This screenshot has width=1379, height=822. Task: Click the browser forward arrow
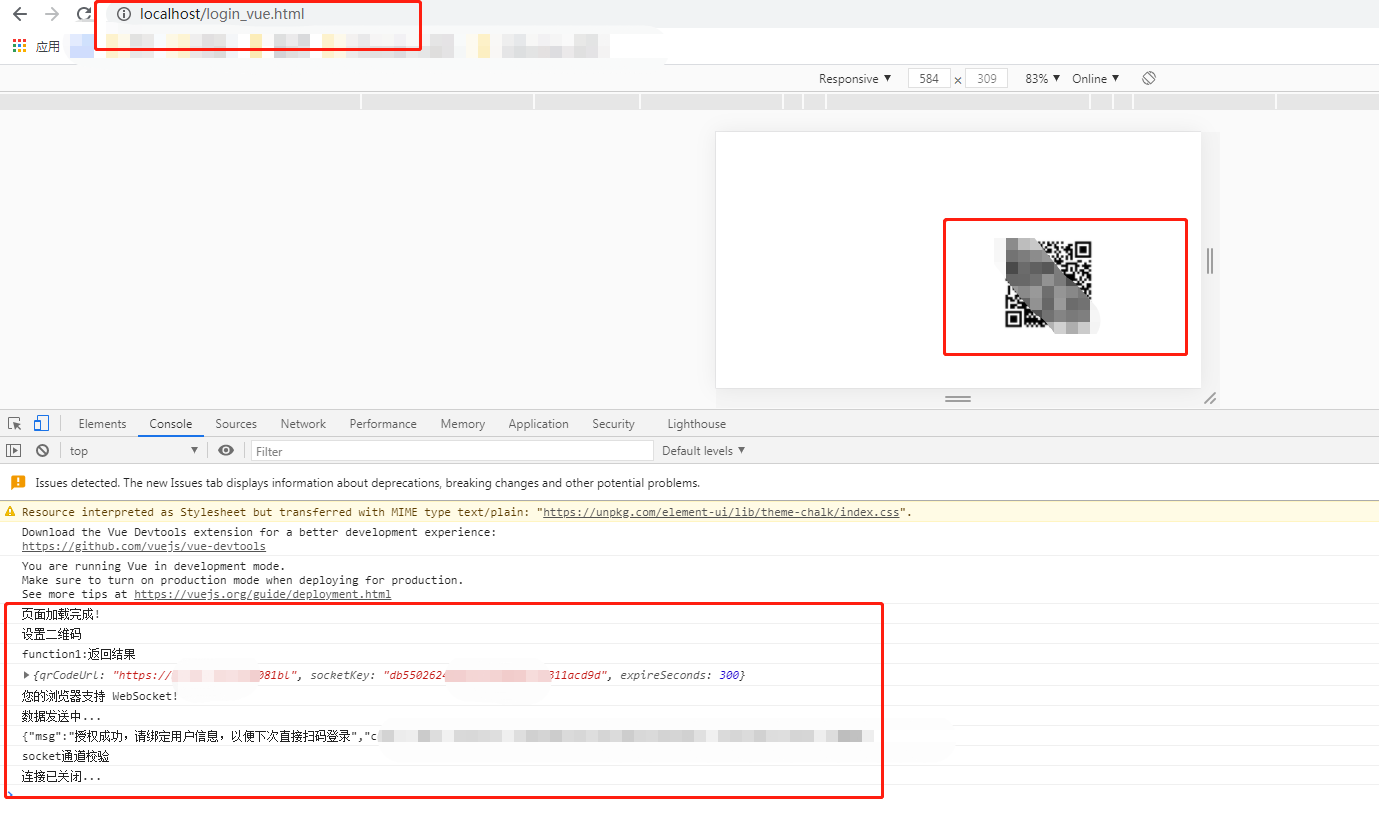pos(52,14)
